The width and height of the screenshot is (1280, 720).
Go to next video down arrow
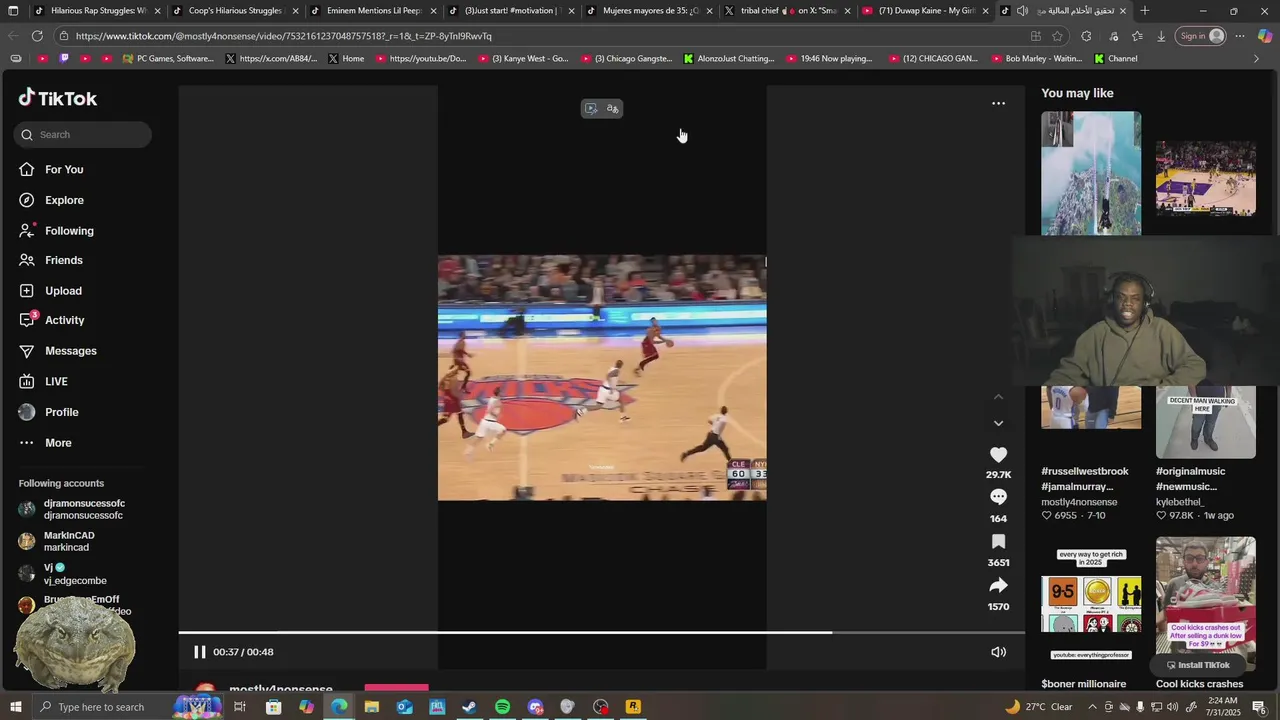point(998,423)
